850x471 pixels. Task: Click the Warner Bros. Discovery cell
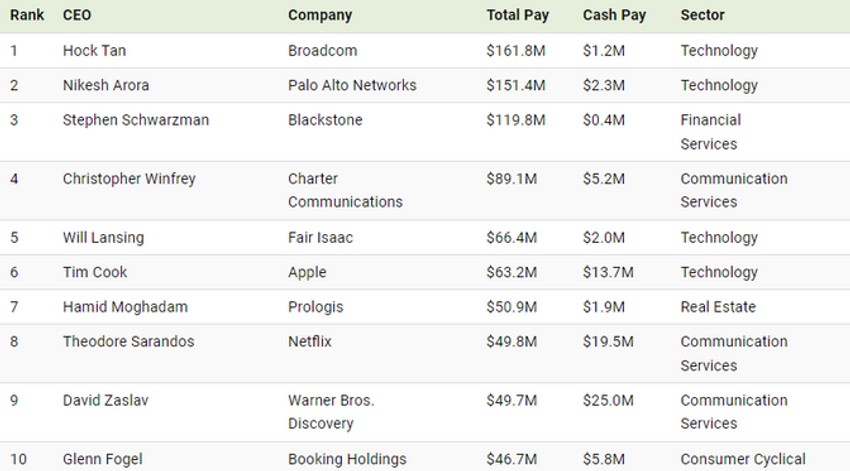331,412
